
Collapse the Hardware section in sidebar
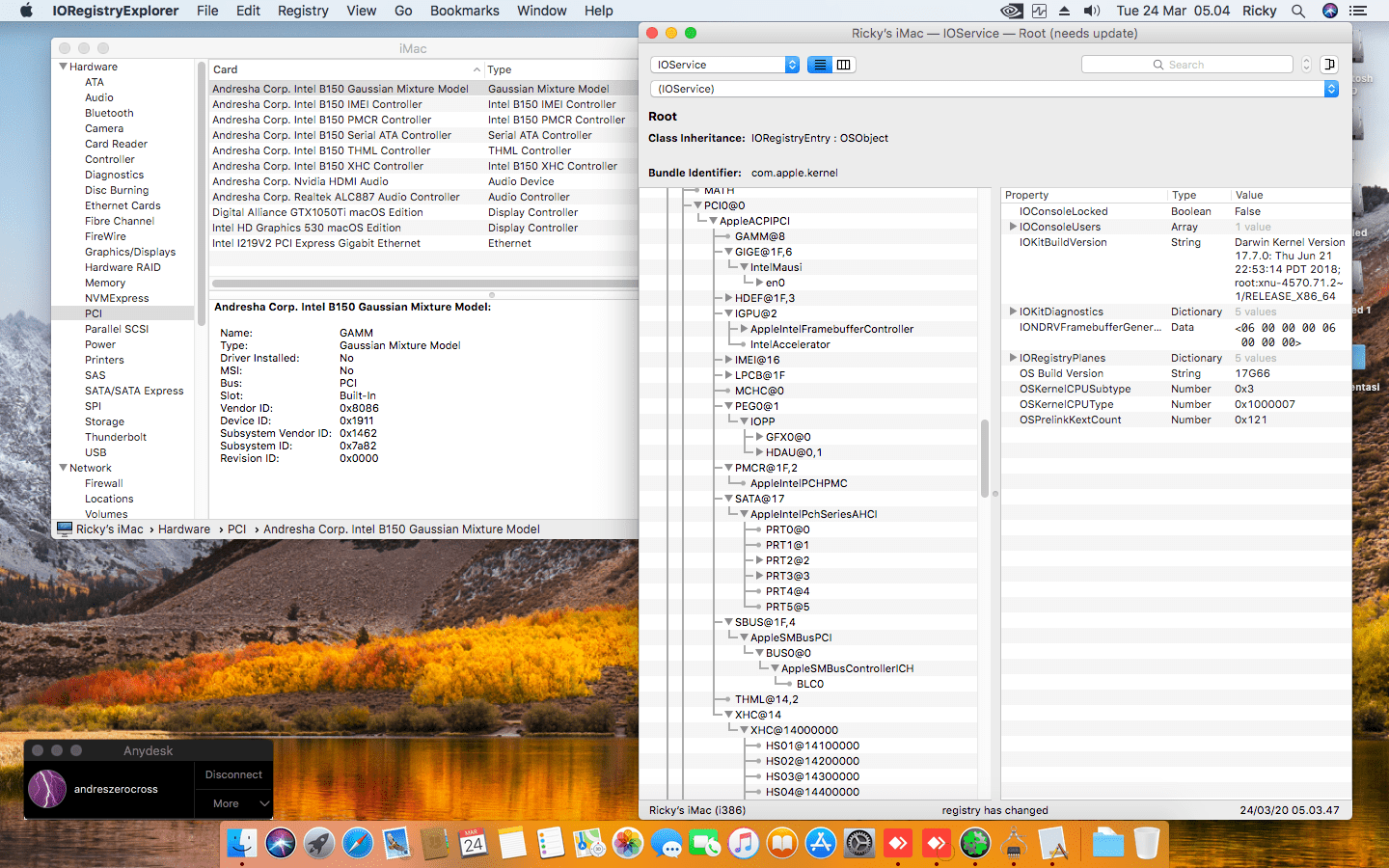tap(64, 67)
